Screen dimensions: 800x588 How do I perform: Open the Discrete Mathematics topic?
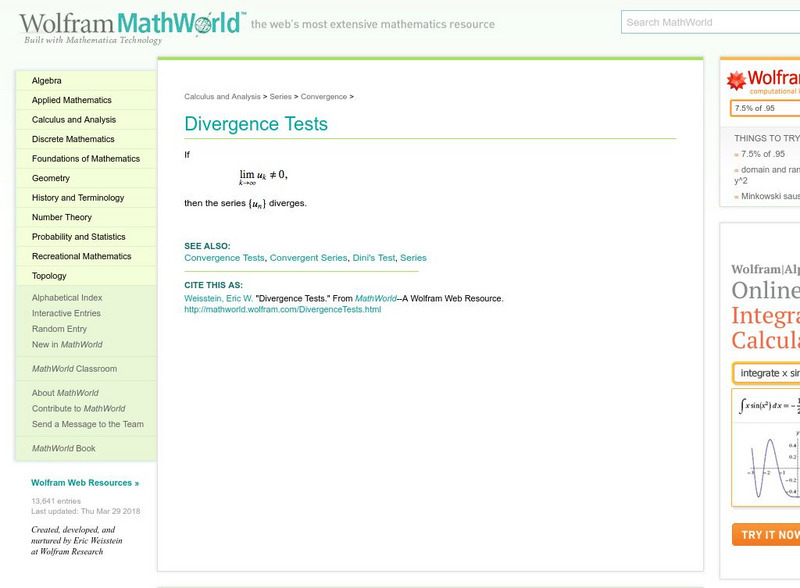click(73, 139)
